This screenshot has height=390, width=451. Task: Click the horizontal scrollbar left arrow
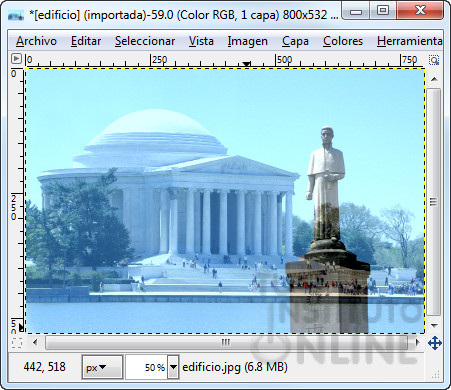click(x=35, y=342)
